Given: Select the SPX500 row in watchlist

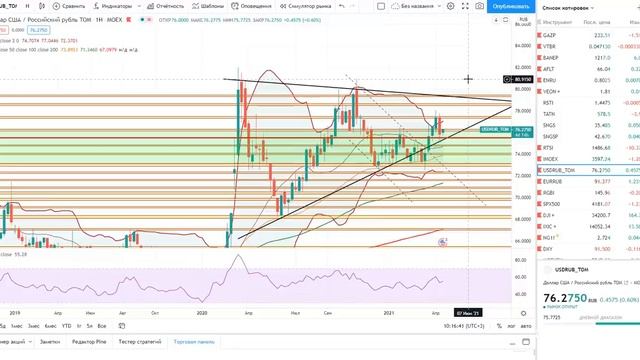Looking at the screenshot, I should (589, 204).
